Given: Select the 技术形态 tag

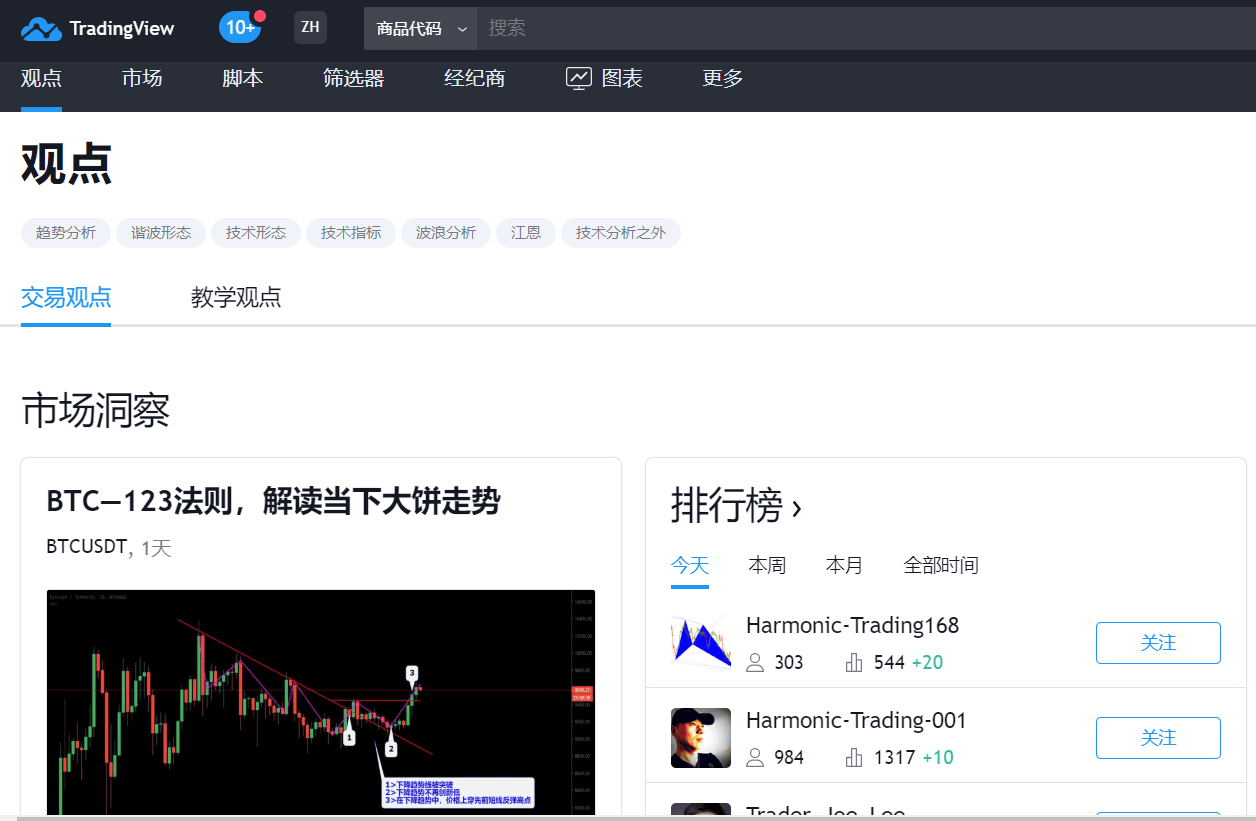Looking at the screenshot, I should 256,233.
